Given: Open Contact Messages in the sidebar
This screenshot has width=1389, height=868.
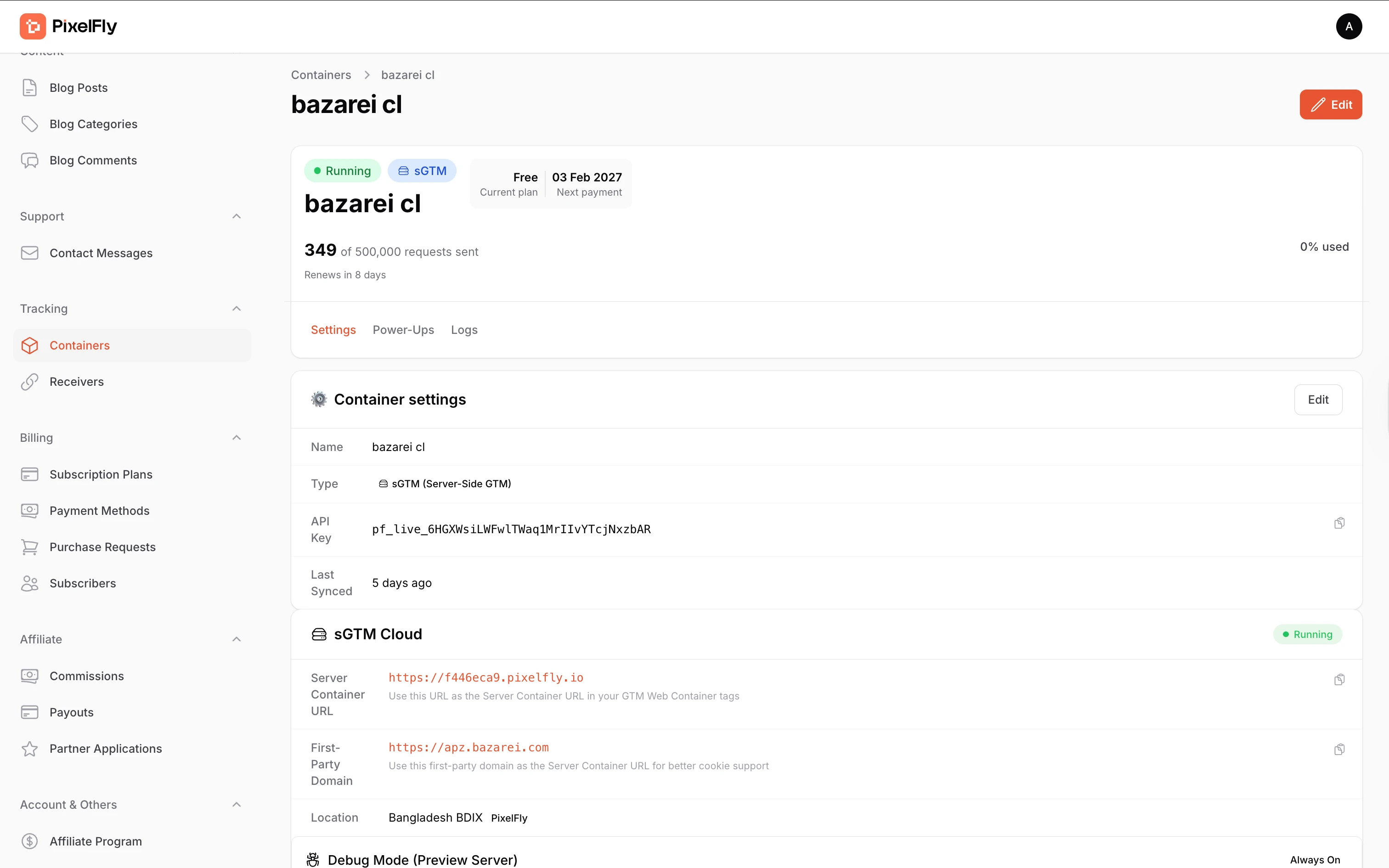Looking at the screenshot, I should (x=101, y=253).
